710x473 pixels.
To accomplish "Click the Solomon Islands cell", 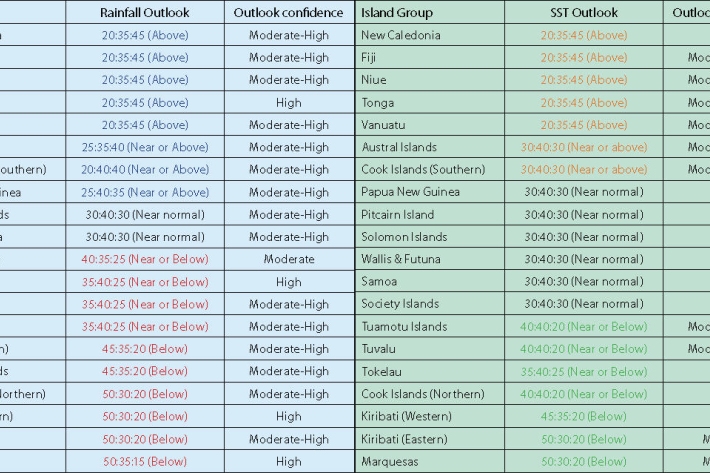I will tap(404, 237).
